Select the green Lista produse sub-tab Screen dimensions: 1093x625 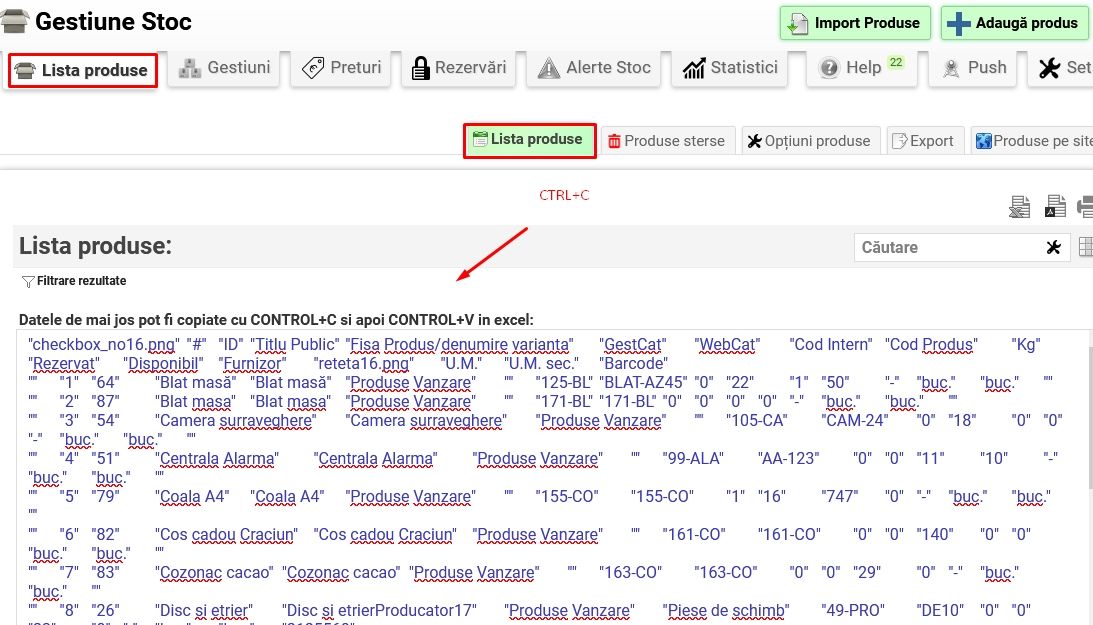tap(530, 141)
